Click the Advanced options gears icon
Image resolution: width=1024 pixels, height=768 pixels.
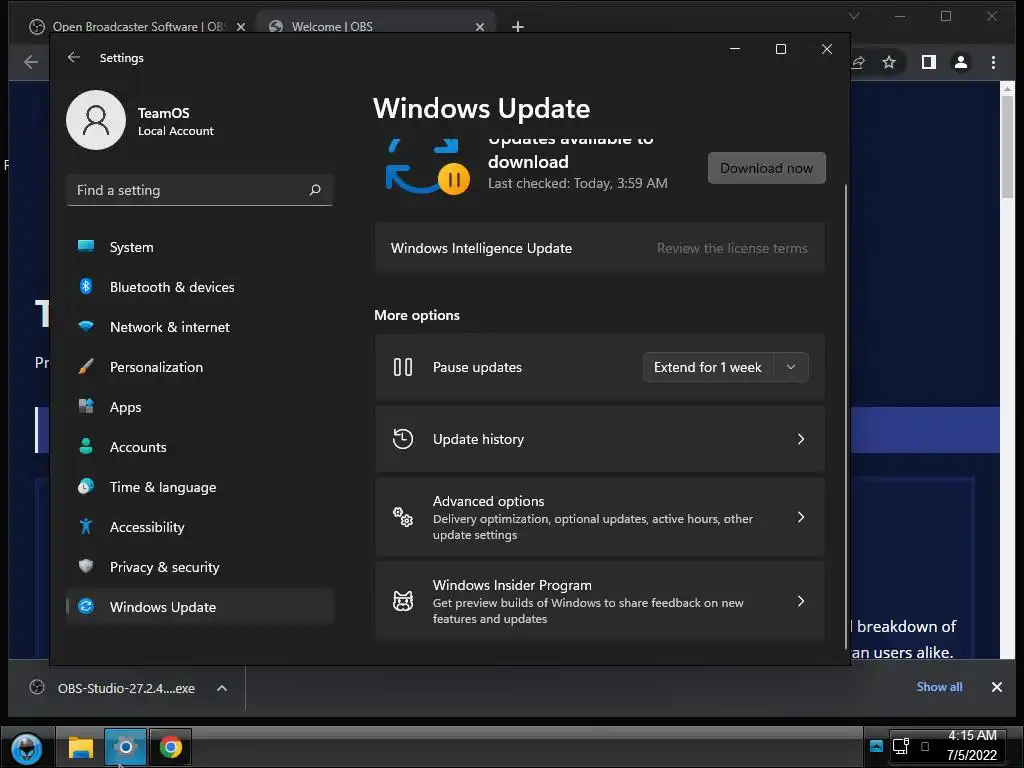click(403, 517)
